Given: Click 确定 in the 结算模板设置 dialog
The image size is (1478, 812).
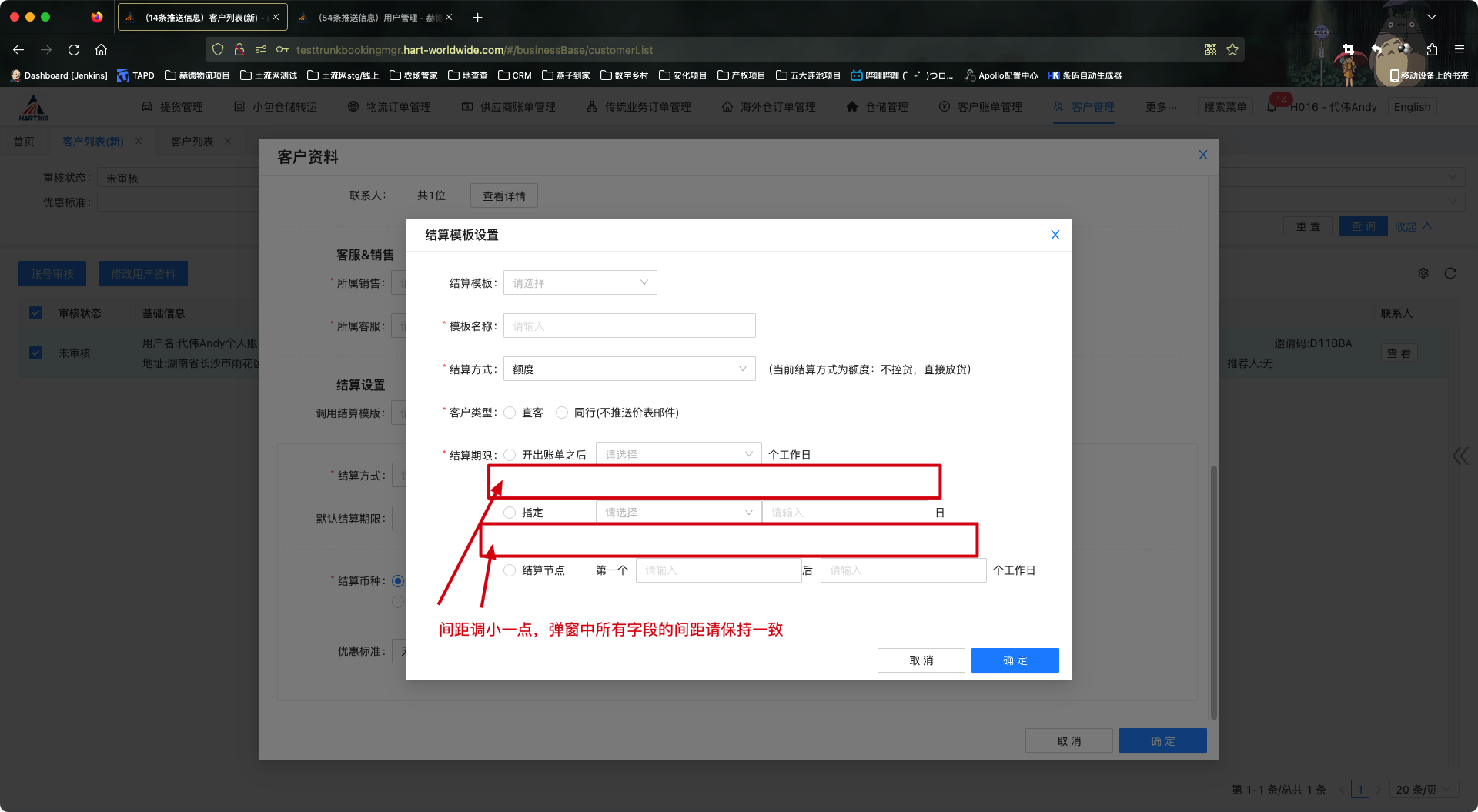Looking at the screenshot, I should tap(1015, 660).
